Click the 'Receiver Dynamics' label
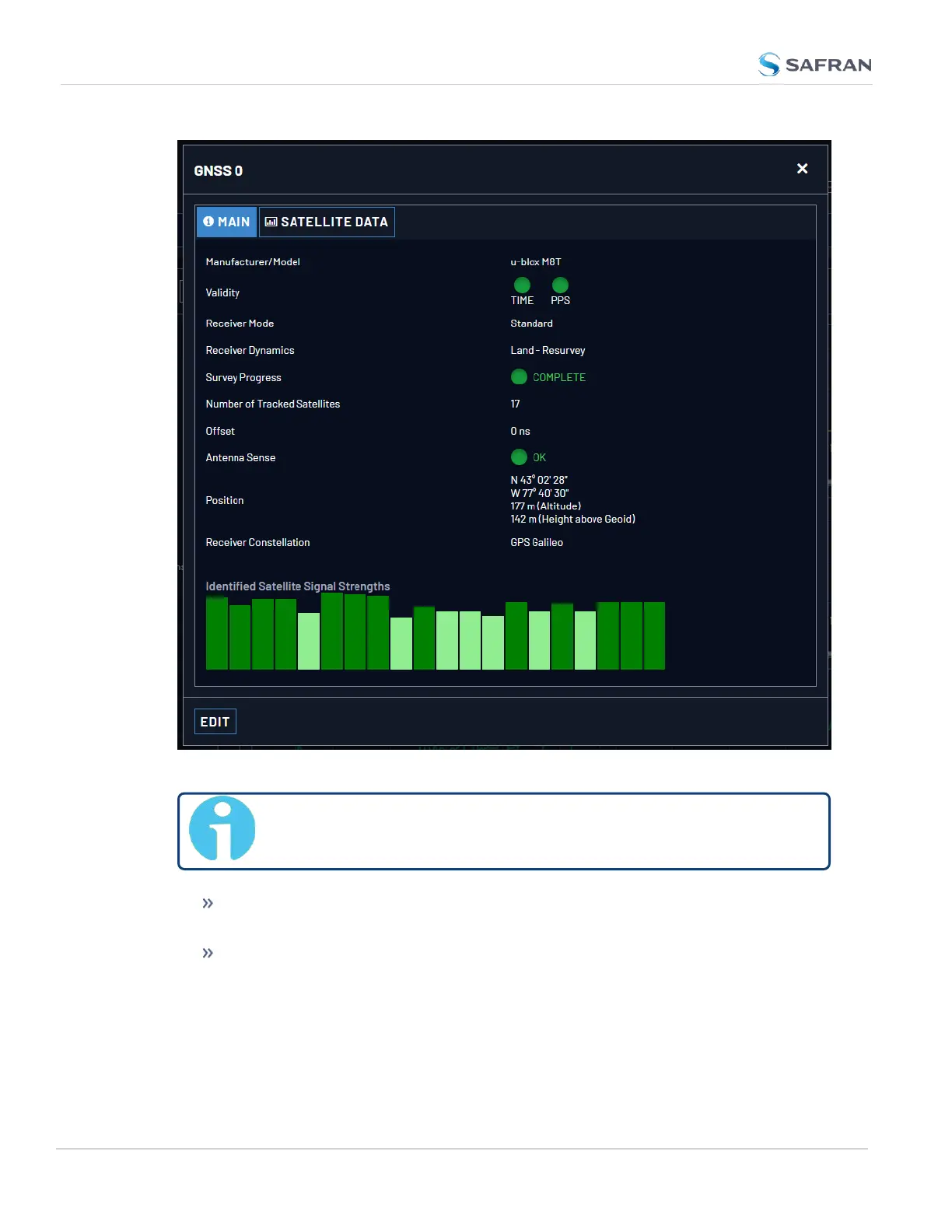The image size is (952, 1232). [250, 351]
